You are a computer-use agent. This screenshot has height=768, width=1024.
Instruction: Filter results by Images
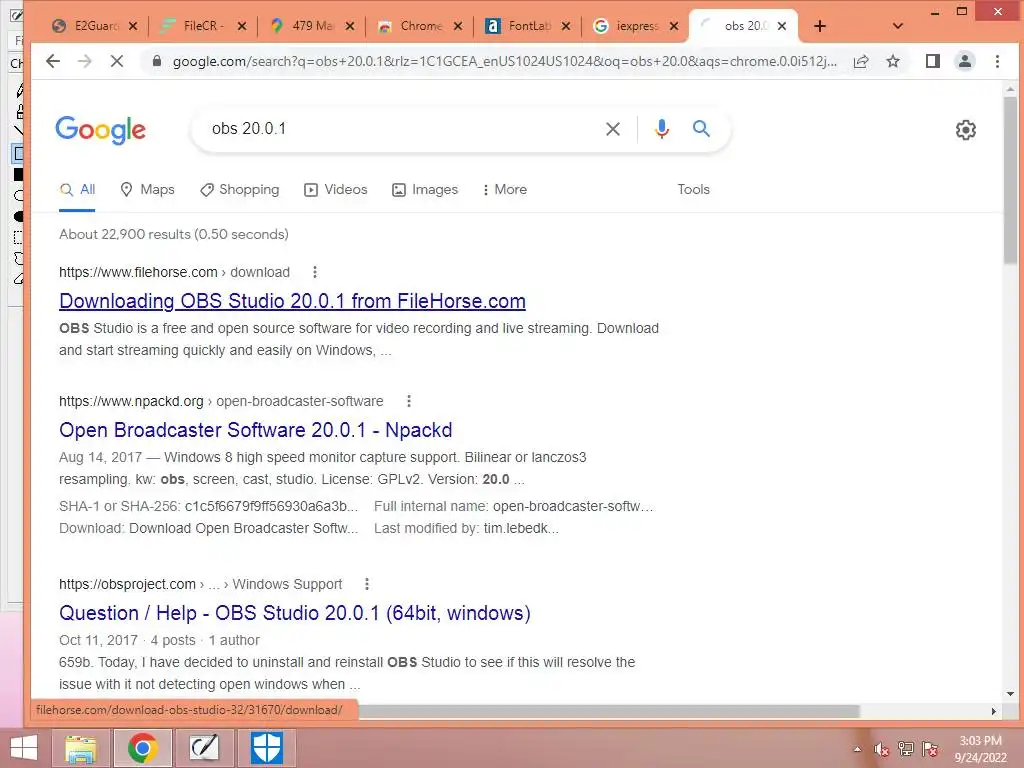pos(425,189)
